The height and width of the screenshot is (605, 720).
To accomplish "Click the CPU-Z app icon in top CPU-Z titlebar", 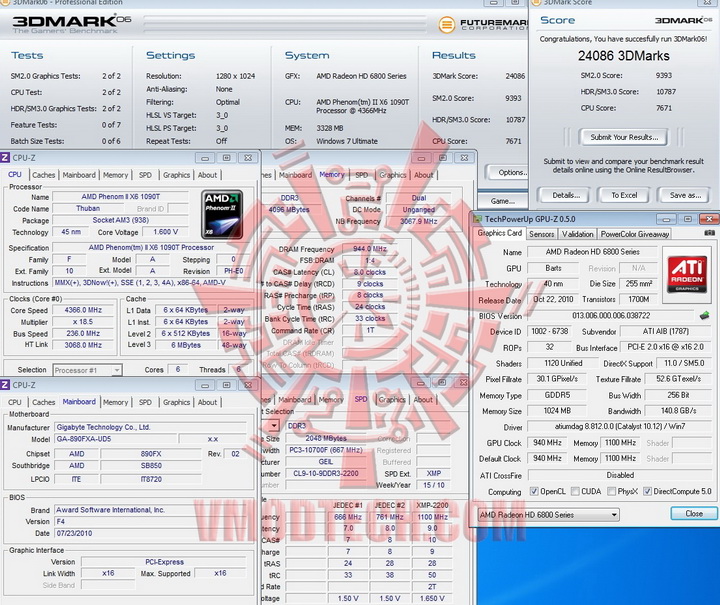I will point(5,157).
